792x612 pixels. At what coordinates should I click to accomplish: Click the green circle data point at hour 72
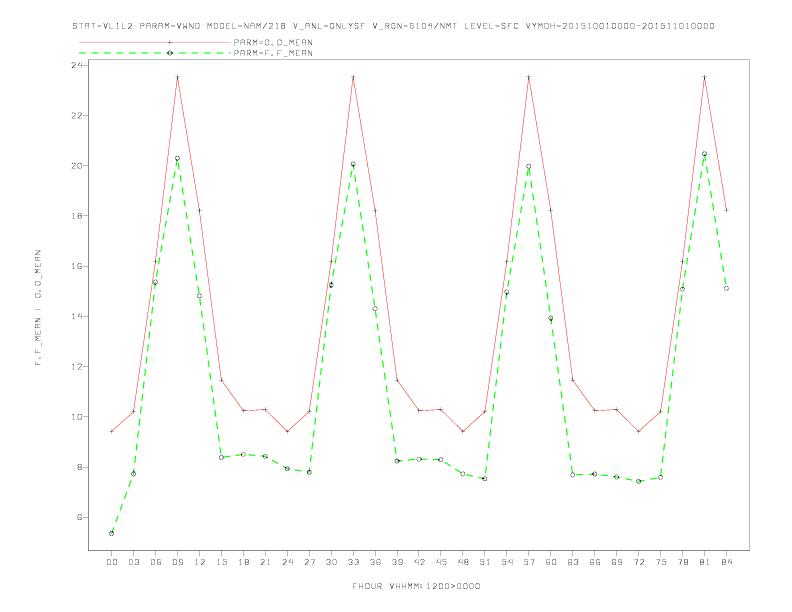pyautogui.click(x=638, y=481)
